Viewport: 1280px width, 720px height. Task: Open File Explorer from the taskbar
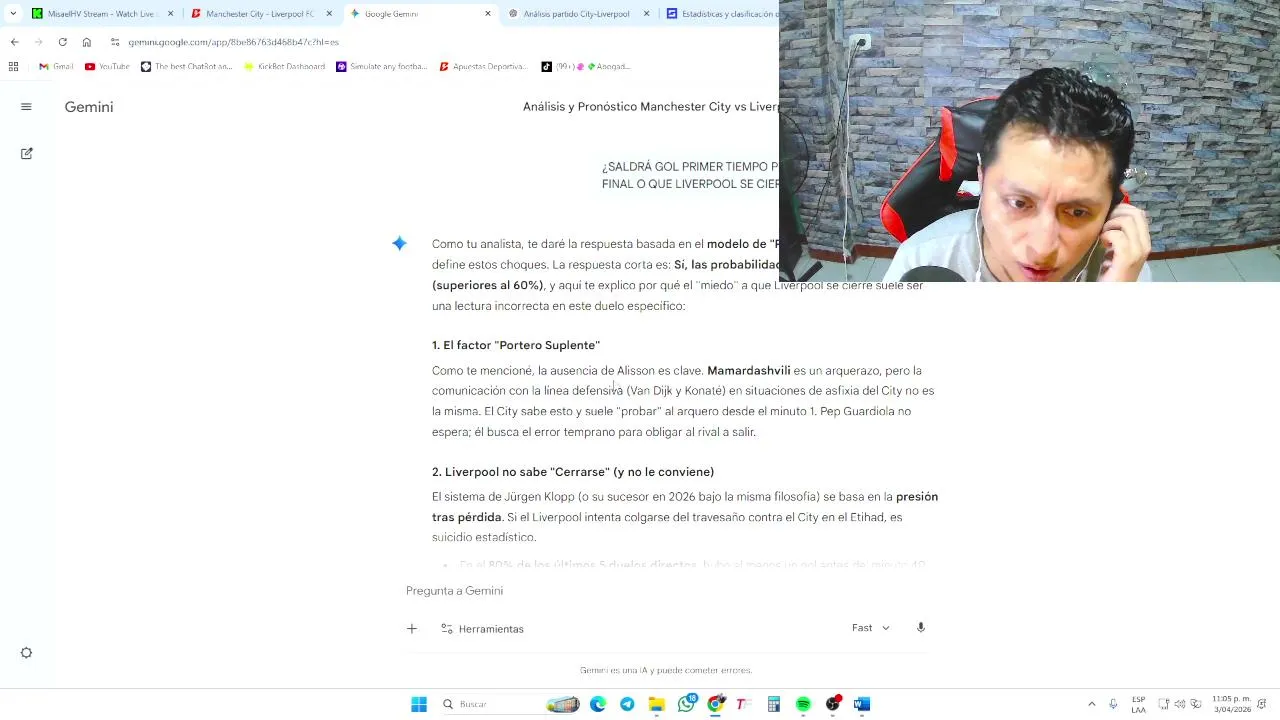[x=657, y=705]
